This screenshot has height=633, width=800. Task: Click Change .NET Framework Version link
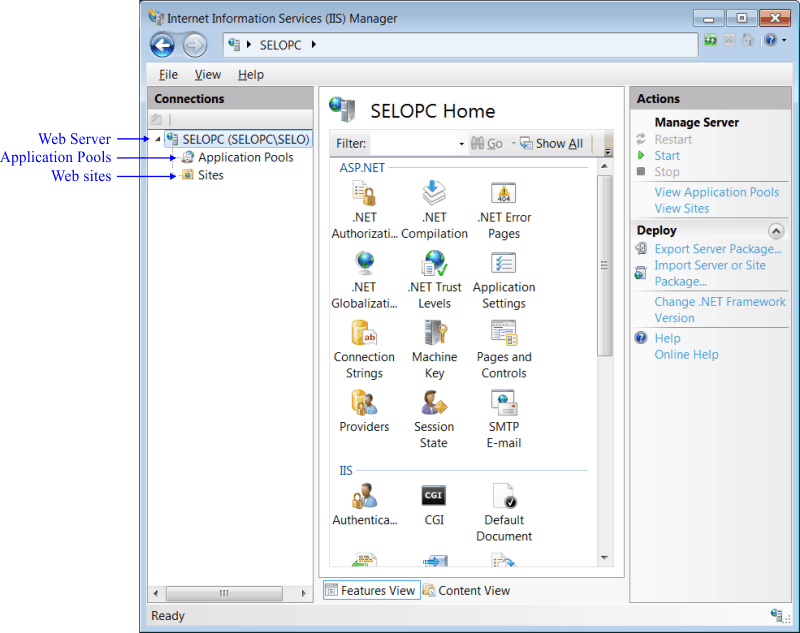(x=720, y=310)
